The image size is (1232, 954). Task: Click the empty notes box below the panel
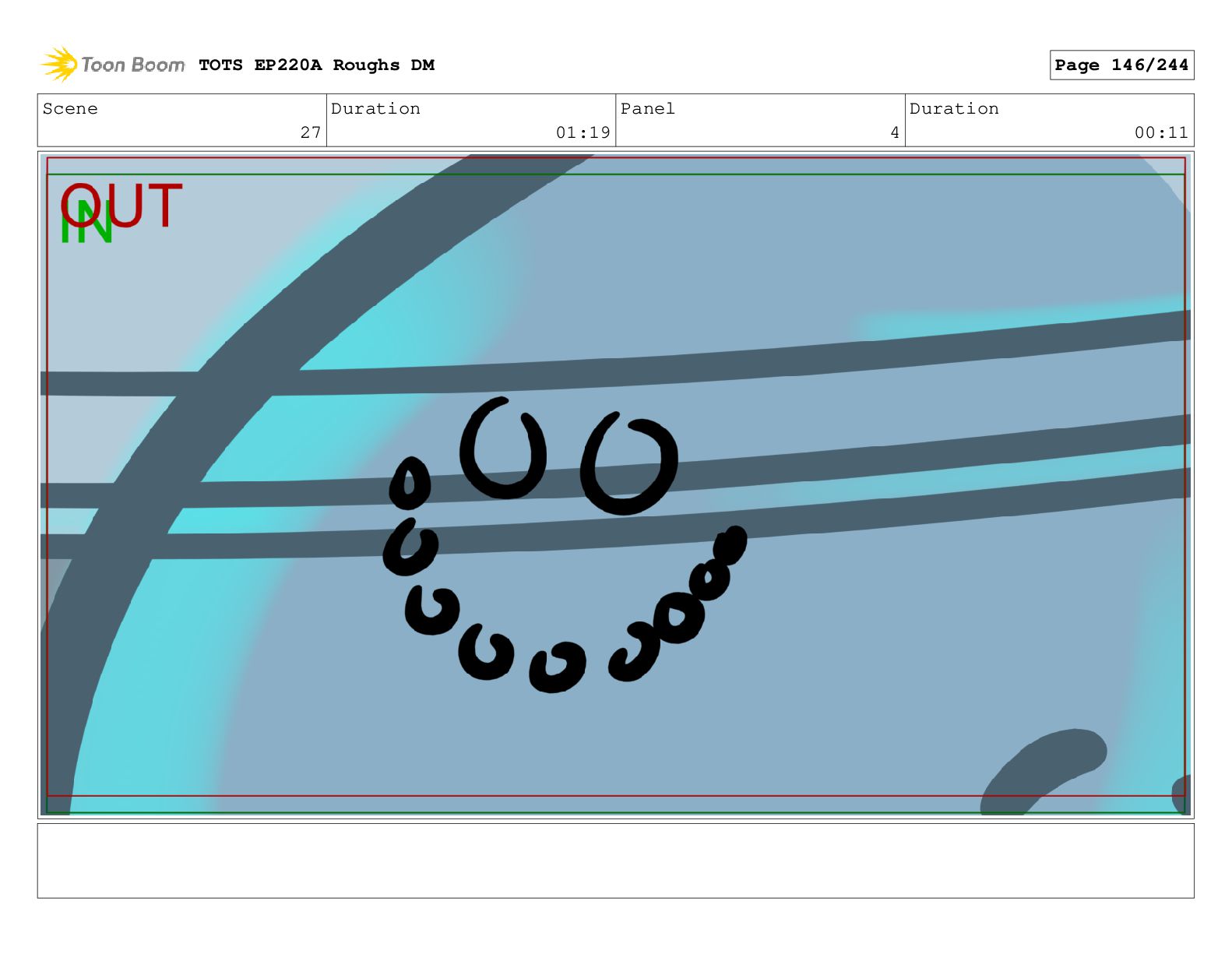click(x=615, y=861)
